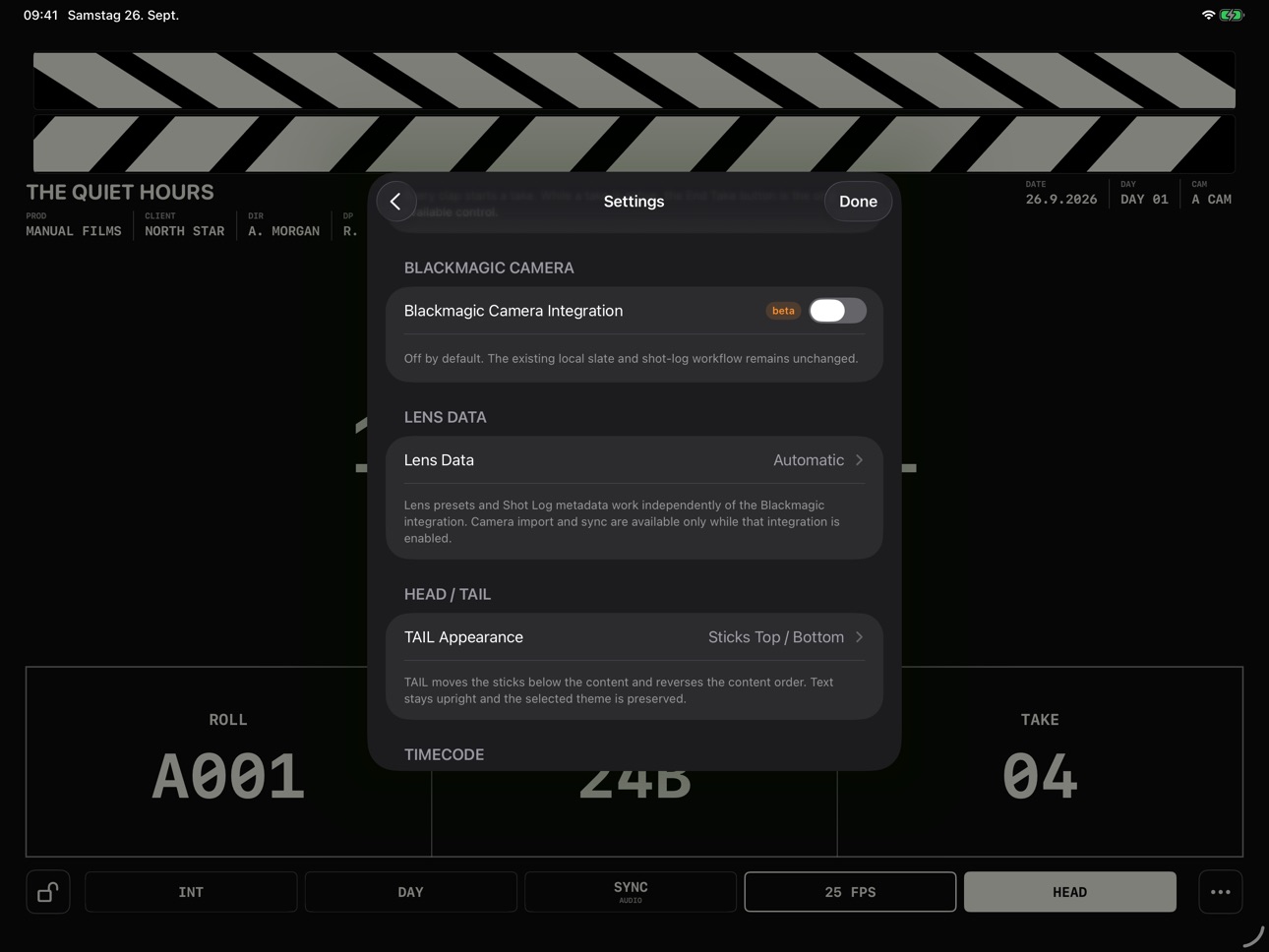Toggle the INT button
The width and height of the screenshot is (1269, 952).
(191, 892)
